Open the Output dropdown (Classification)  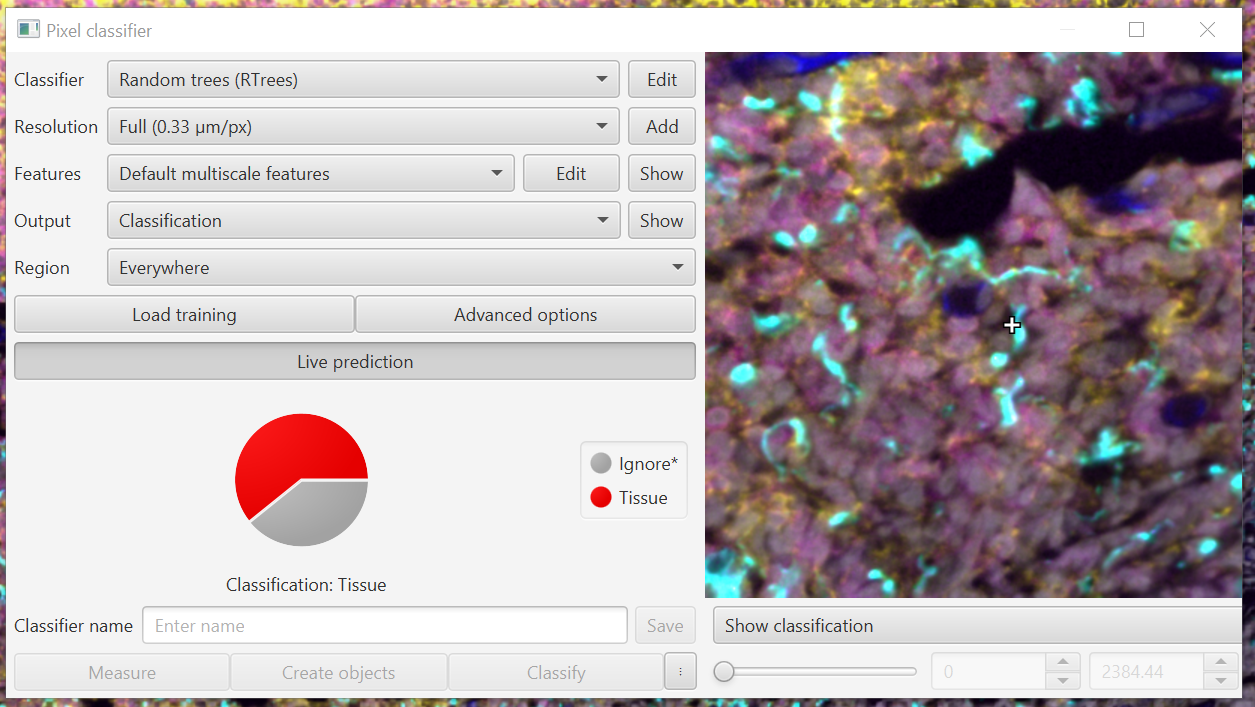tap(363, 221)
